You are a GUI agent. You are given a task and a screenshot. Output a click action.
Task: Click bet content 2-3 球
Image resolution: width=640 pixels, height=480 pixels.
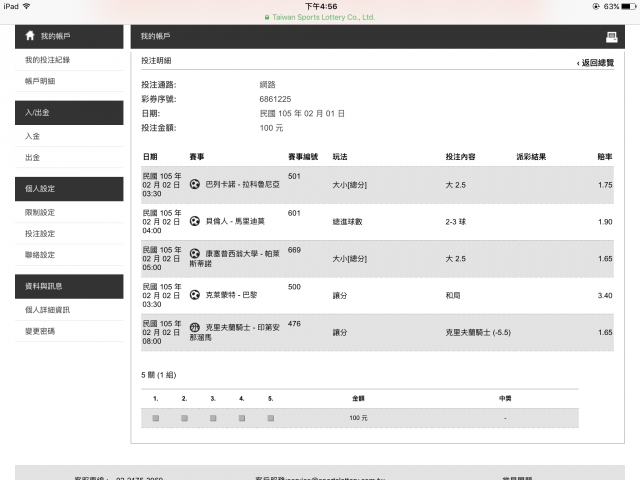point(456,222)
